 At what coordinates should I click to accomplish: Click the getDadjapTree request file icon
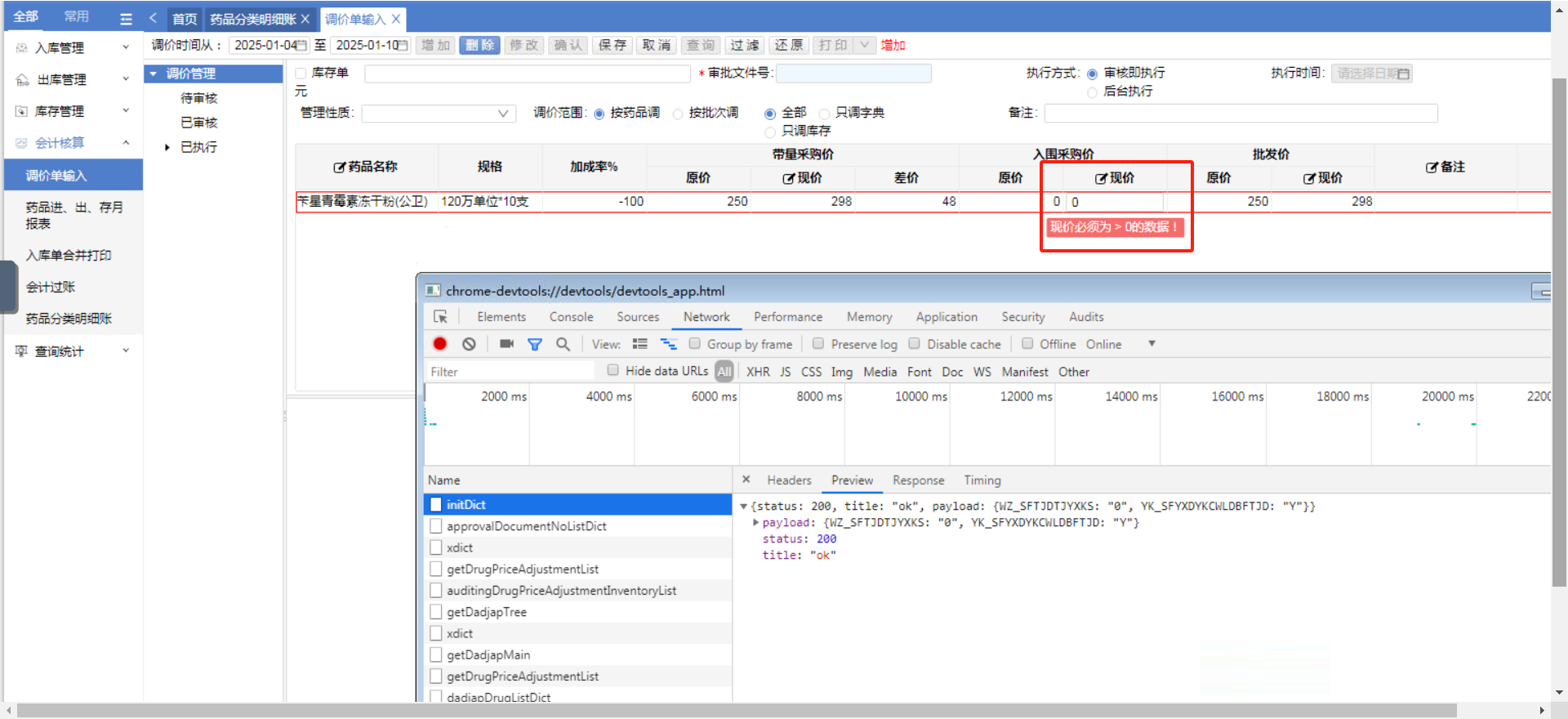click(436, 612)
